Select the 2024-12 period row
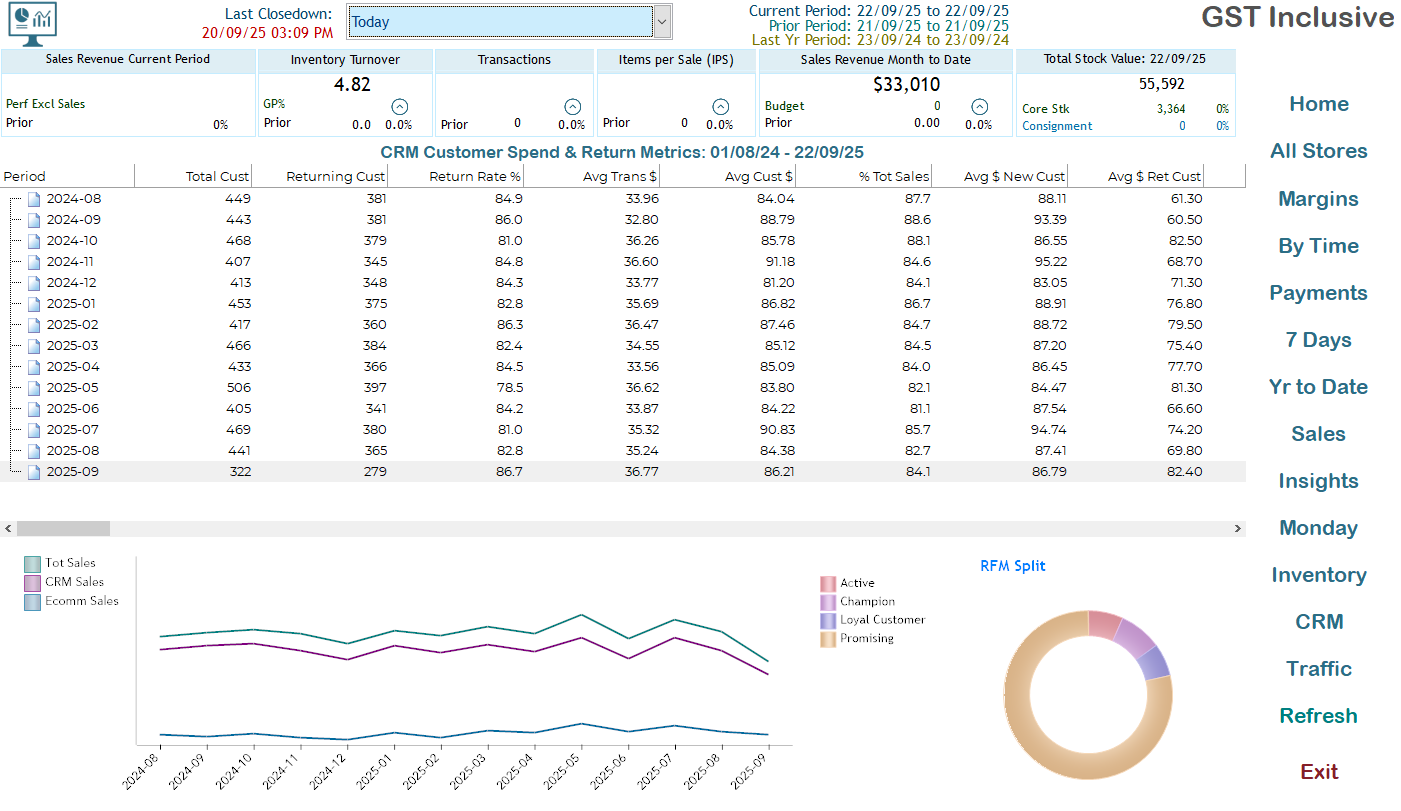Image resolution: width=1401 pixels, height=811 pixels. tap(74, 283)
